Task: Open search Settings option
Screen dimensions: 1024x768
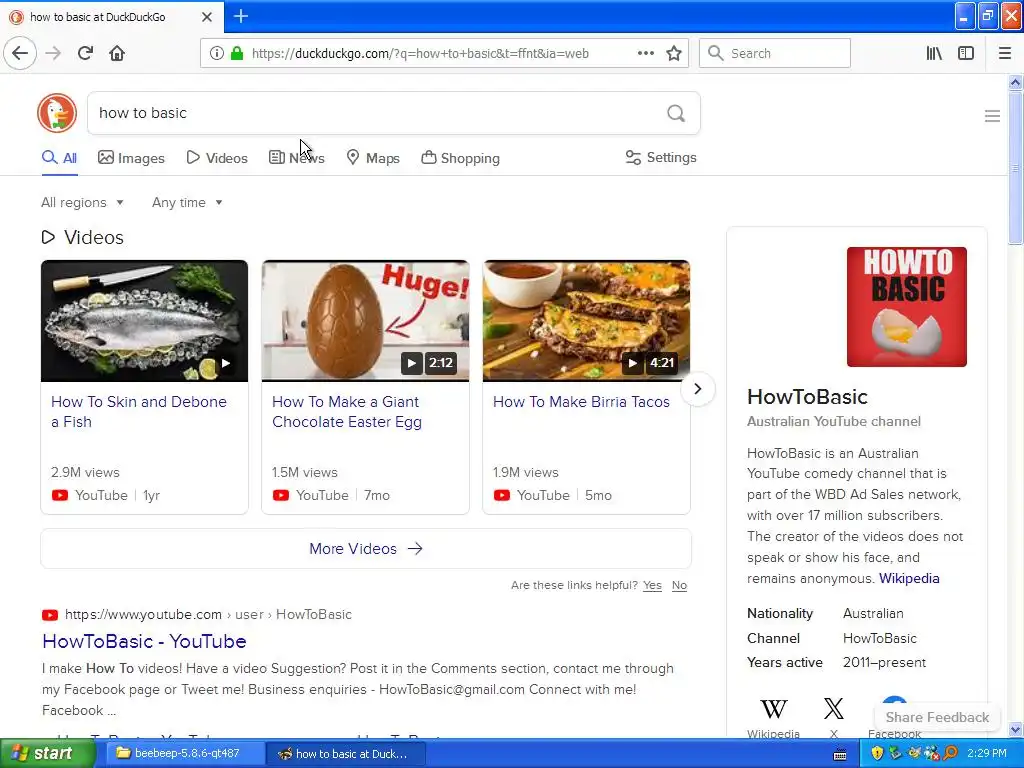Action: (x=661, y=157)
